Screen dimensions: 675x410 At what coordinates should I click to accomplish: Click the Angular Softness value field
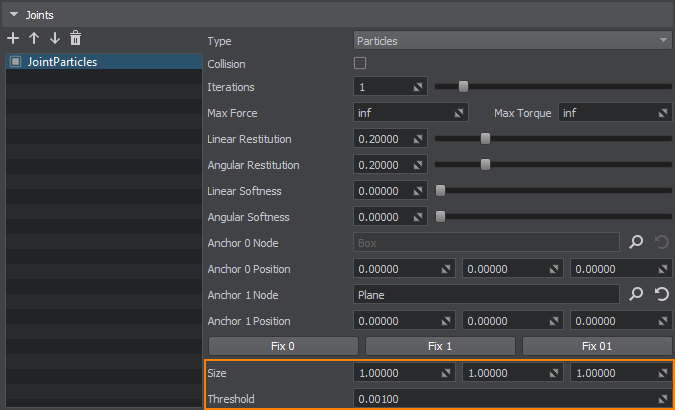(390, 216)
